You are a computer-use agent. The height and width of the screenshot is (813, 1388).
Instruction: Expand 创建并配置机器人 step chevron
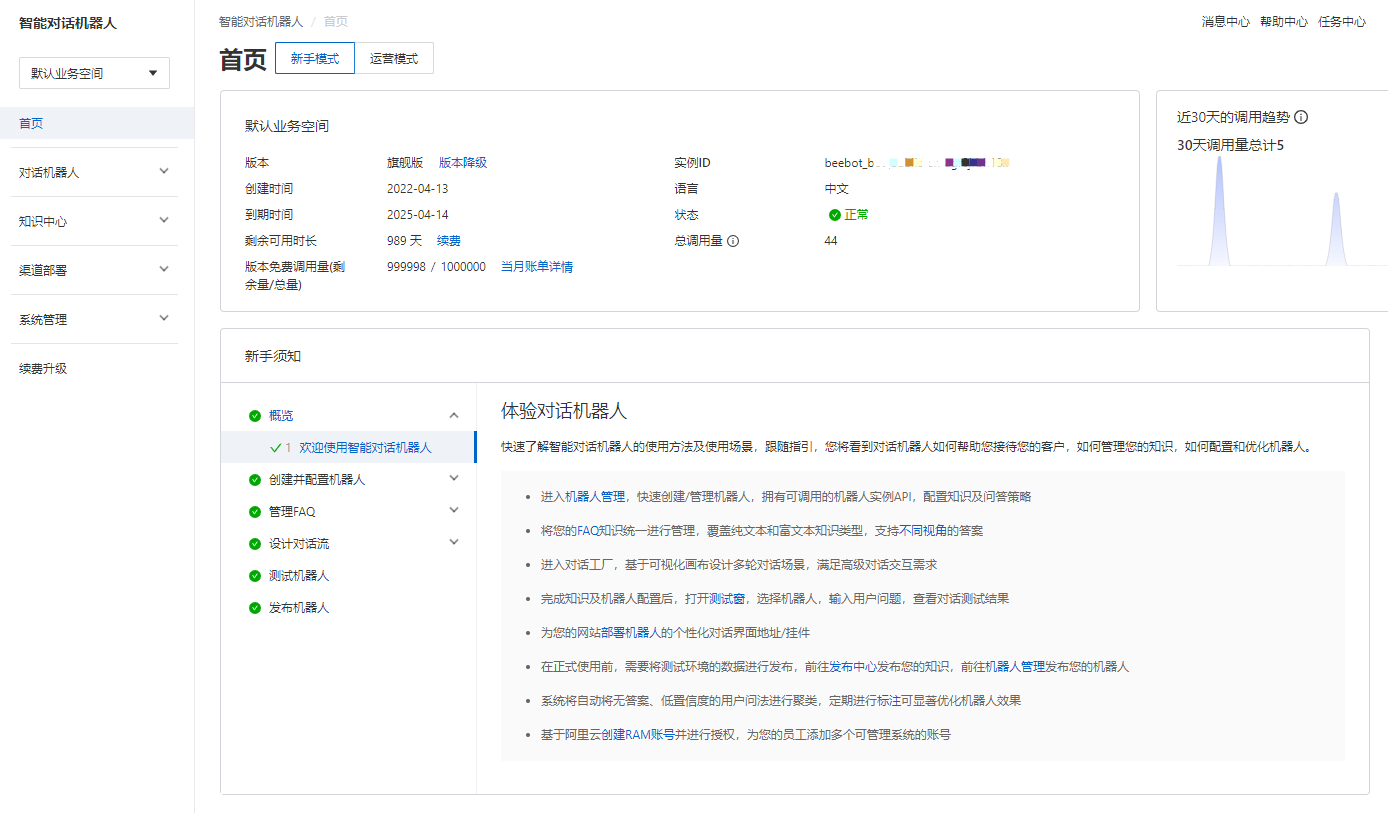[454, 478]
